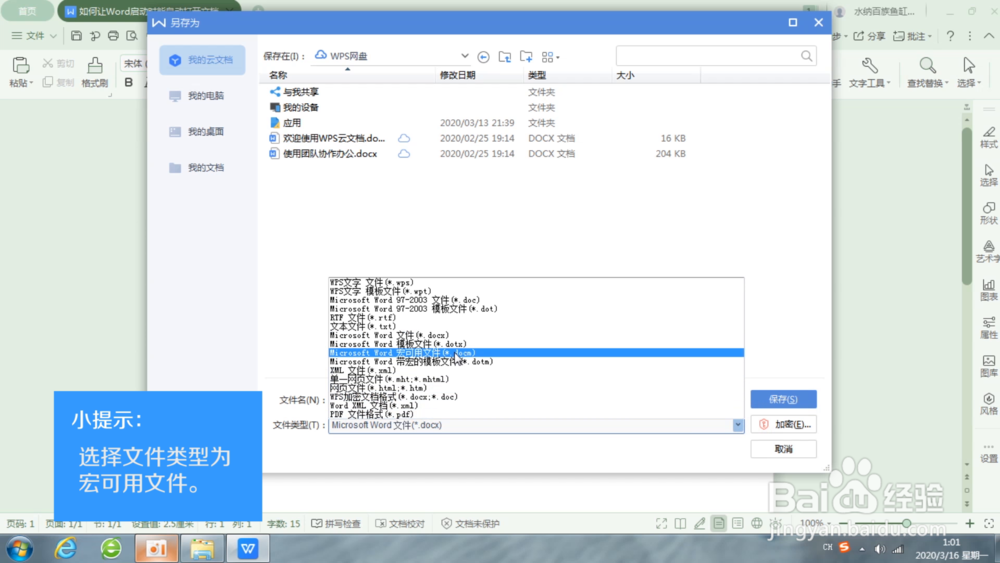Switch to page layout view in status bar

pyautogui.click(x=719, y=523)
